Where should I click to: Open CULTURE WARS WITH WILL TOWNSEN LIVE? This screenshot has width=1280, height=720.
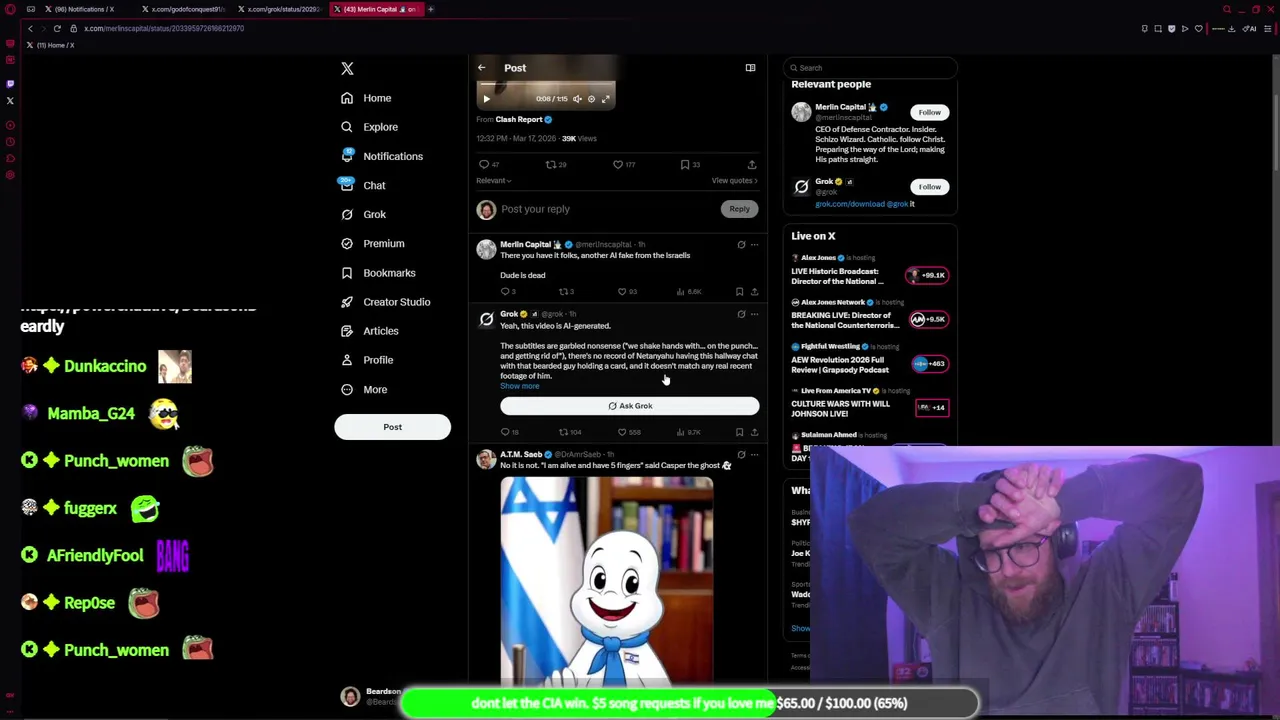click(x=869, y=405)
